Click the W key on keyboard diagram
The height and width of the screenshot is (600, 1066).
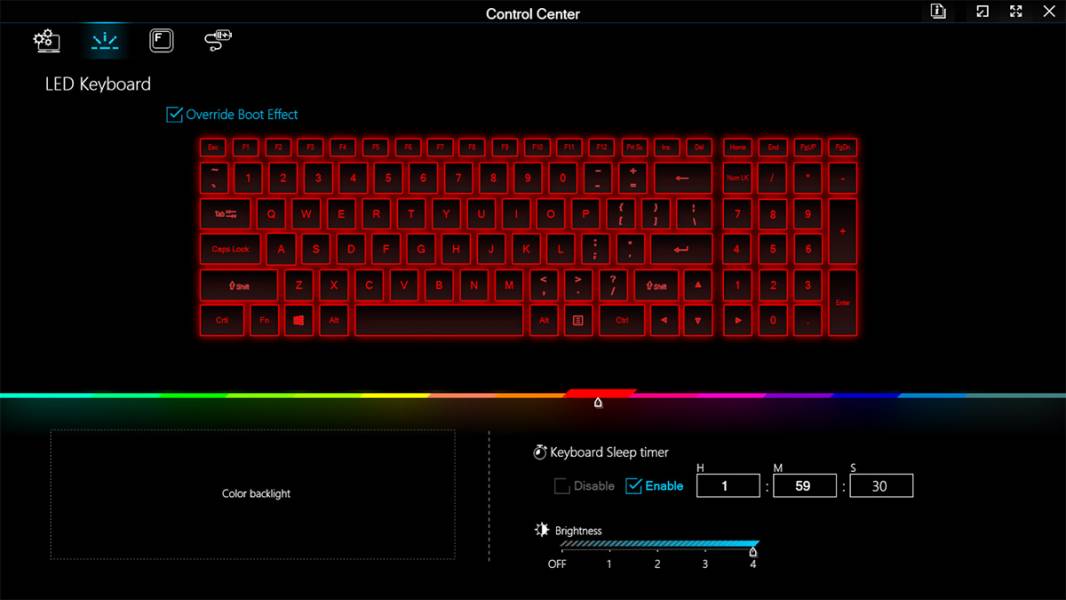click(306, 214)
